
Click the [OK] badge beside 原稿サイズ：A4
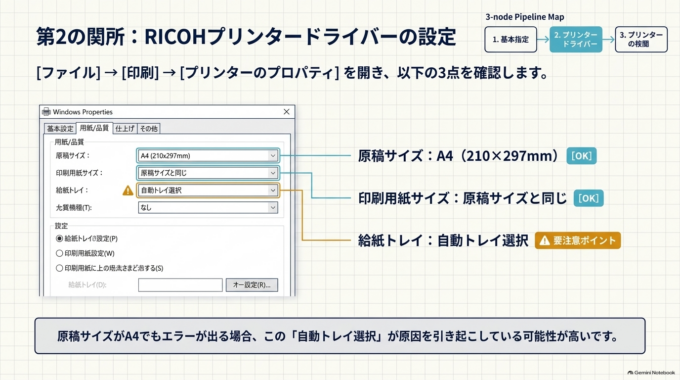click(x=582, y=156)
